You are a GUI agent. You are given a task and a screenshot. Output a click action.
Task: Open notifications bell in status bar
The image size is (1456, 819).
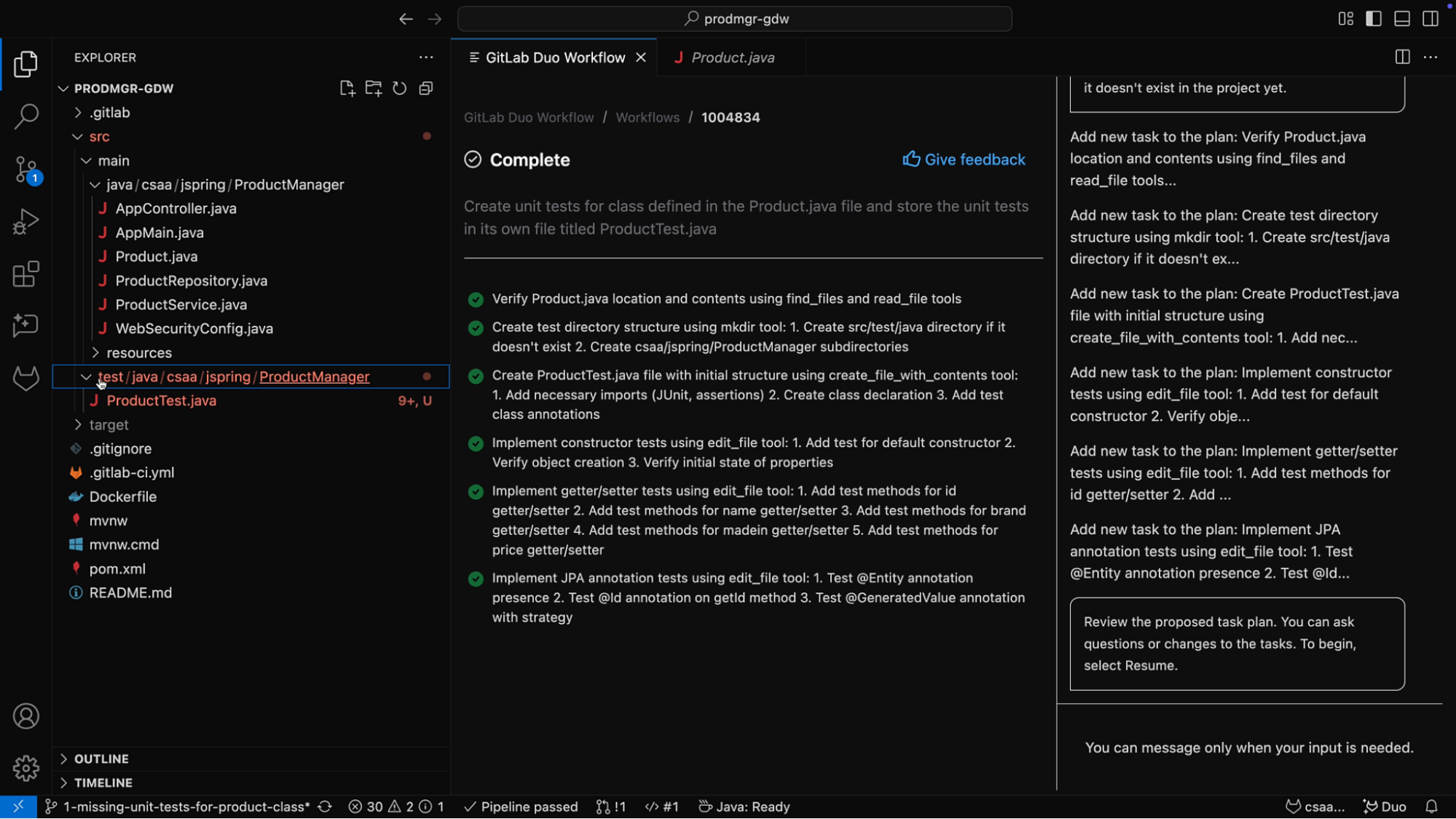pos(1431,807)
